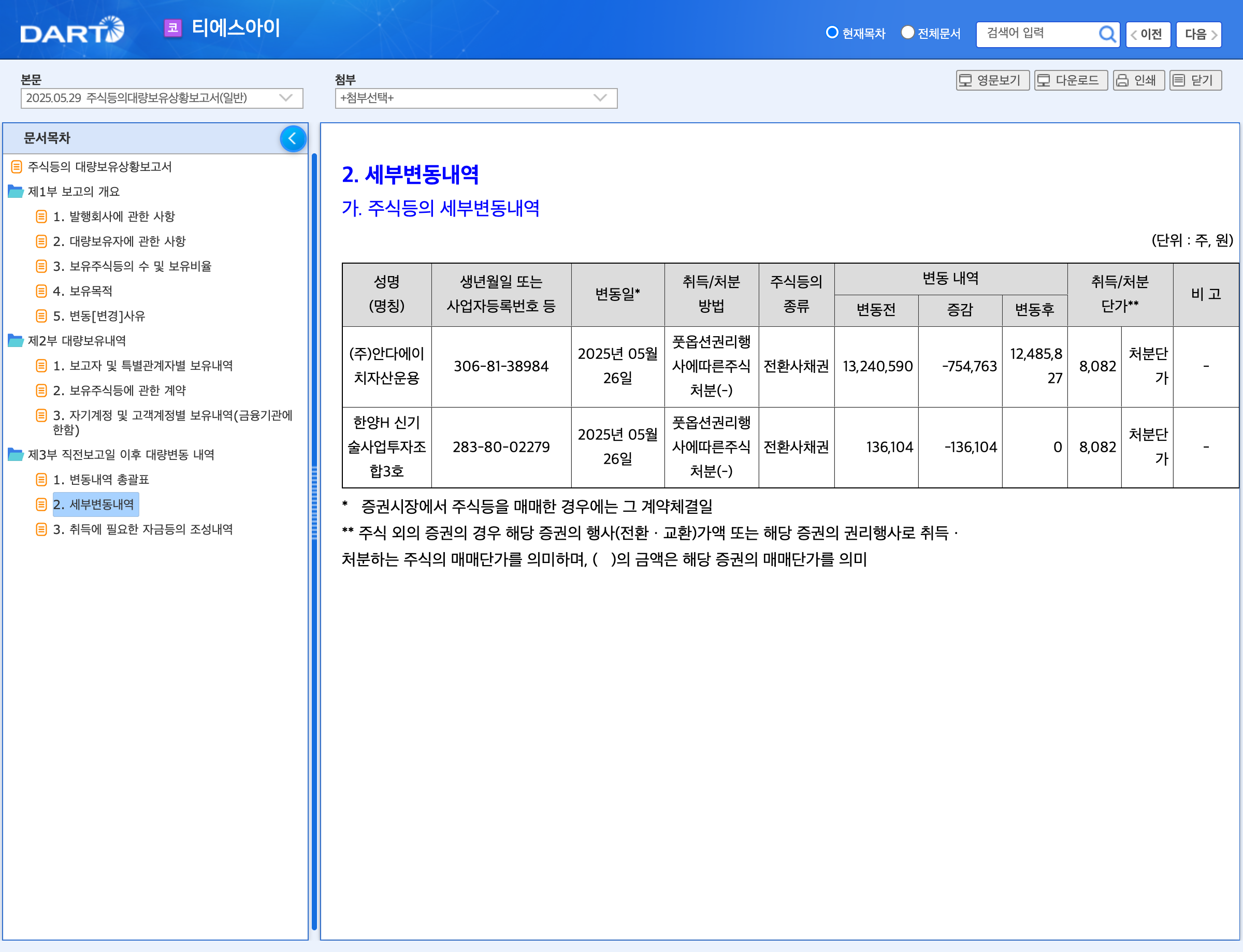The width and height of the screenshot is (1243, 952).
Task: Click cell 283-80-02279
Action: pos(501,447)
